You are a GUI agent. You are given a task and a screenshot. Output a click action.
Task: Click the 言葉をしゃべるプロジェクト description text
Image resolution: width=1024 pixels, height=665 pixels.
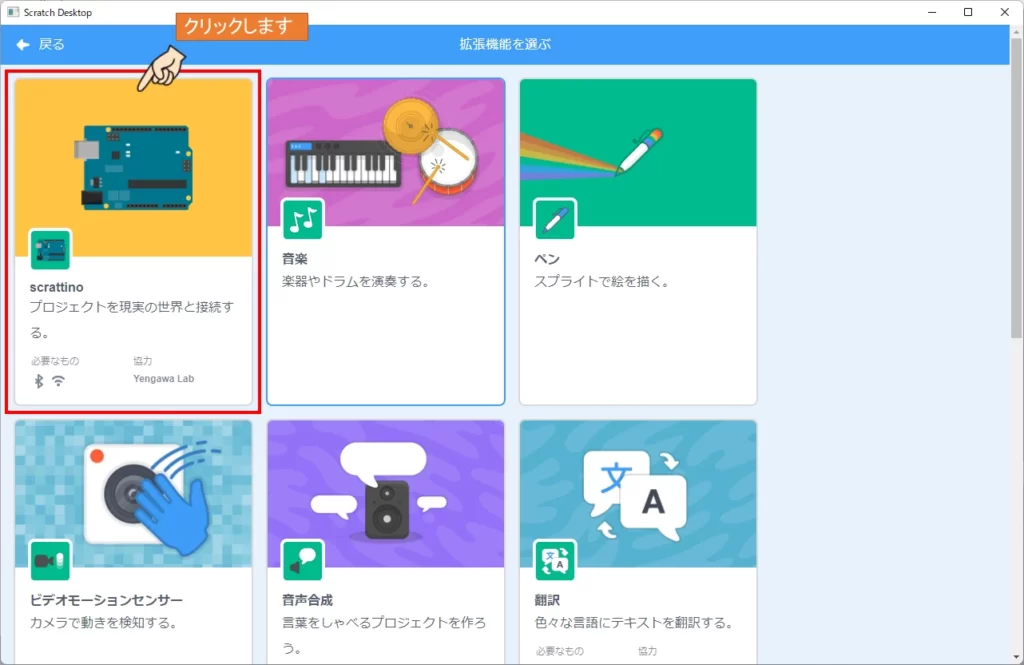click(x=384, y=635)
